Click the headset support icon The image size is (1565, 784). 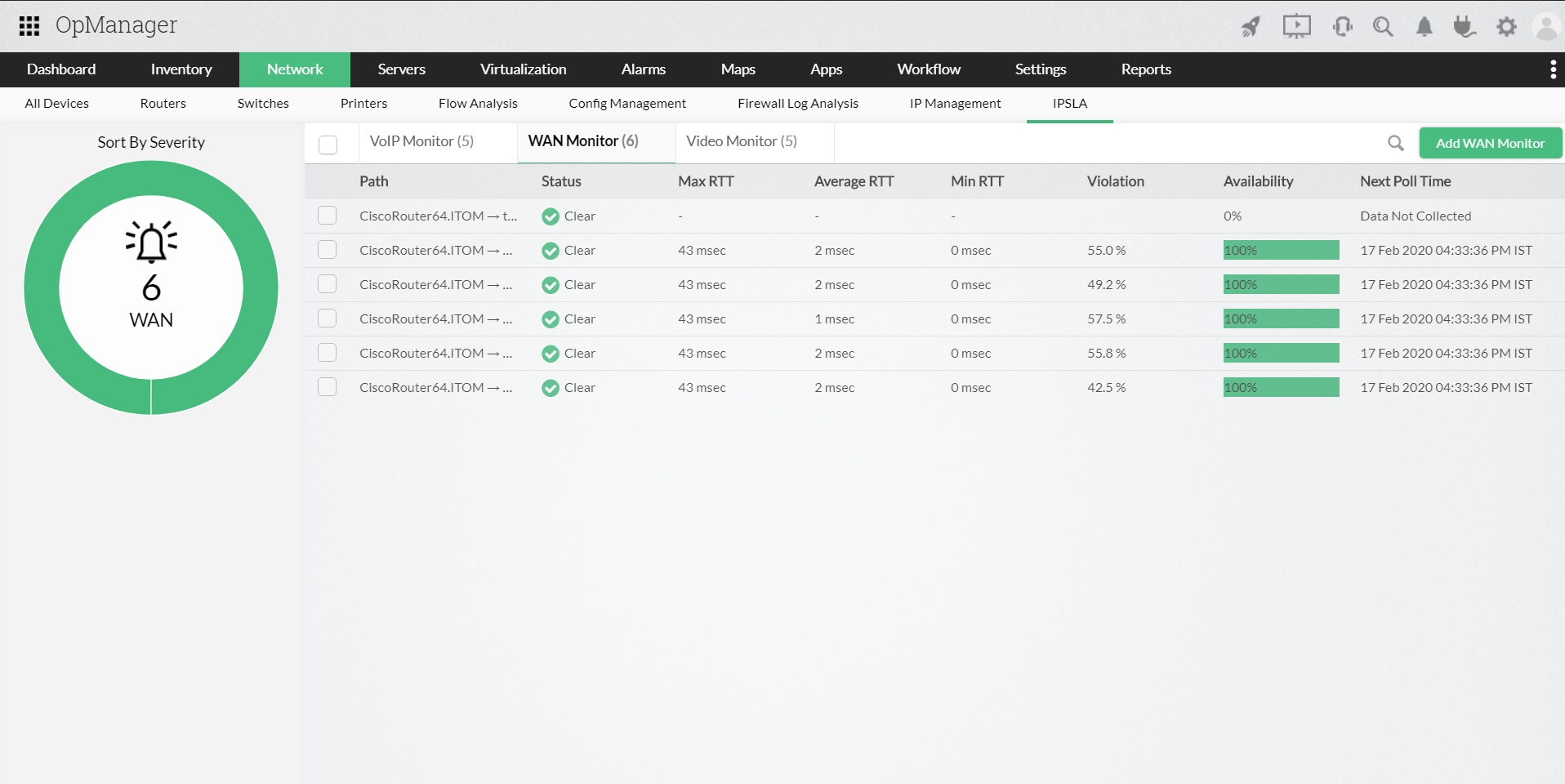click(1342, 27)
